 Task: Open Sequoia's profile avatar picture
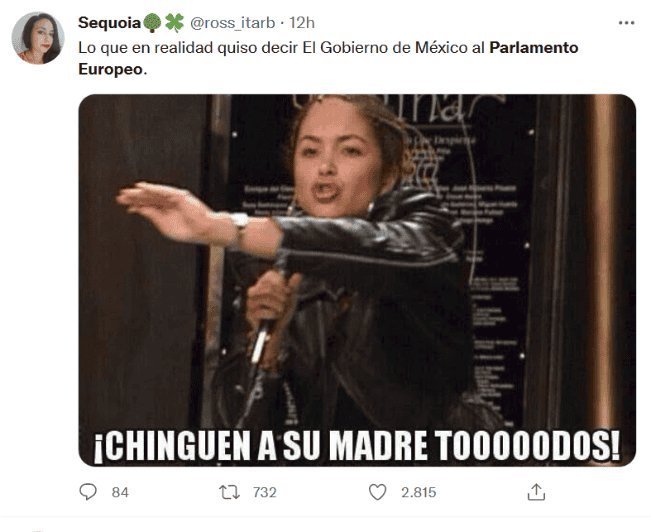[x=38, y=38]
